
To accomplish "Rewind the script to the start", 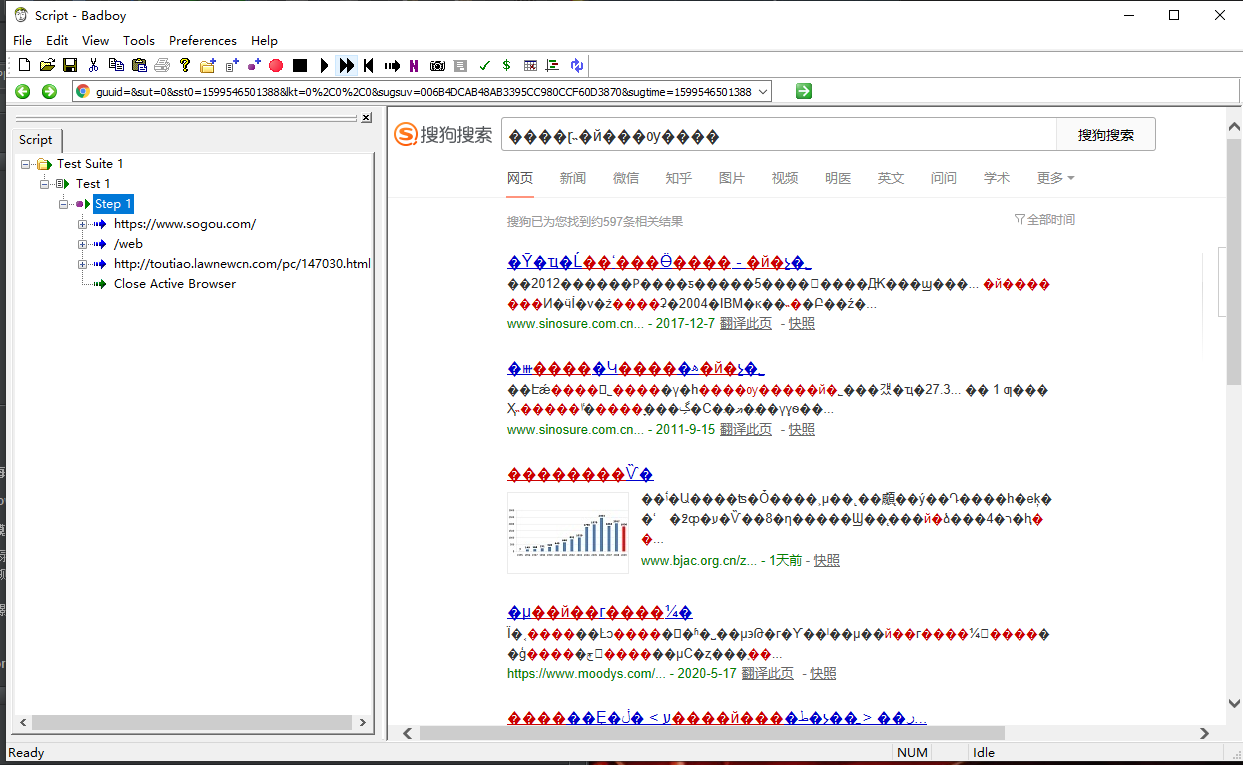I will click(369, 65).
